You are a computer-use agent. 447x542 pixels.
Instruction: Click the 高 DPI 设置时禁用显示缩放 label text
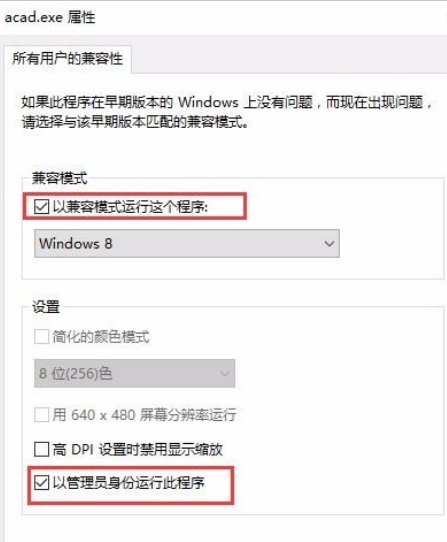tap(138, 449)
